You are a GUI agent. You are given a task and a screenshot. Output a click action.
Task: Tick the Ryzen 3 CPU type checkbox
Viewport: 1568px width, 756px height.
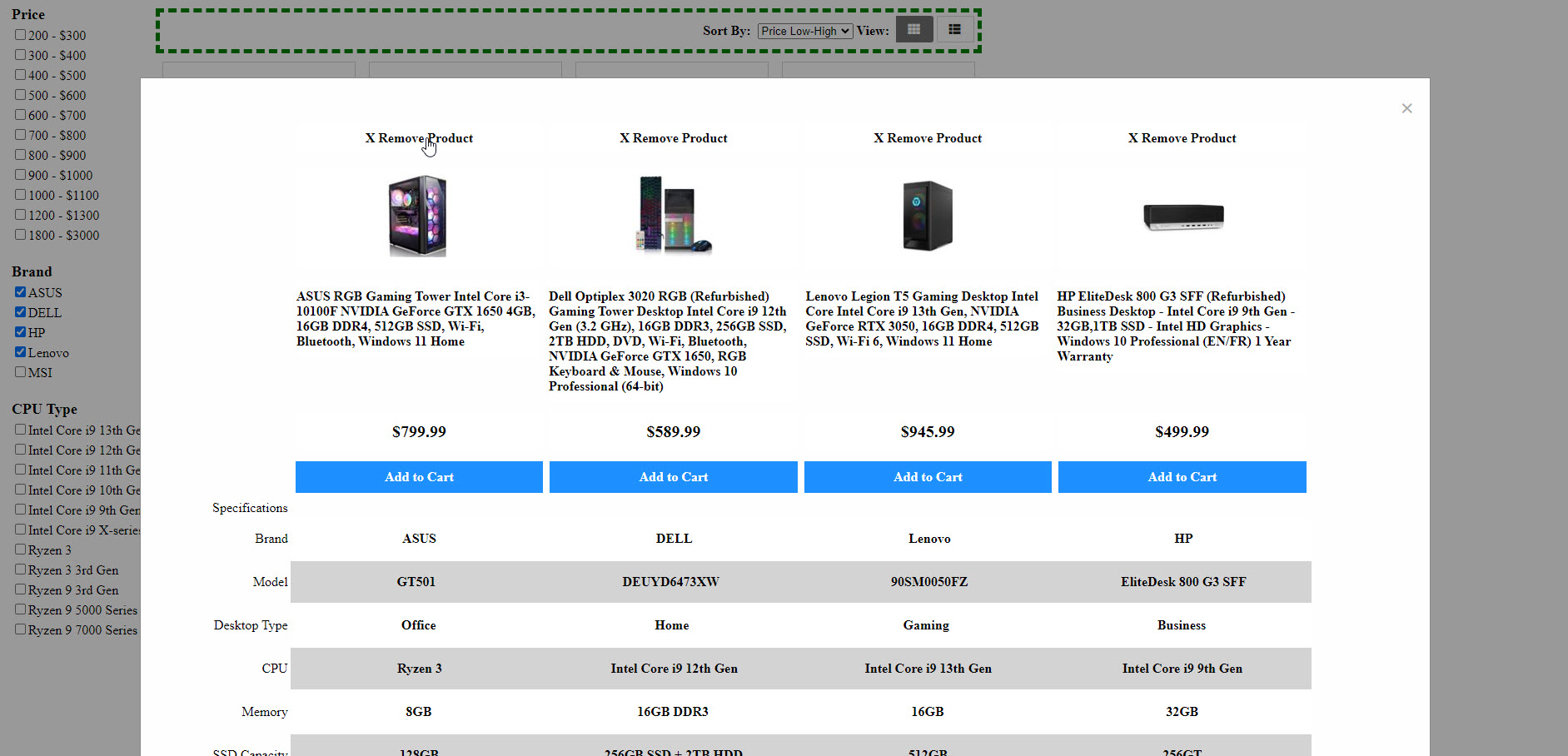21,550
